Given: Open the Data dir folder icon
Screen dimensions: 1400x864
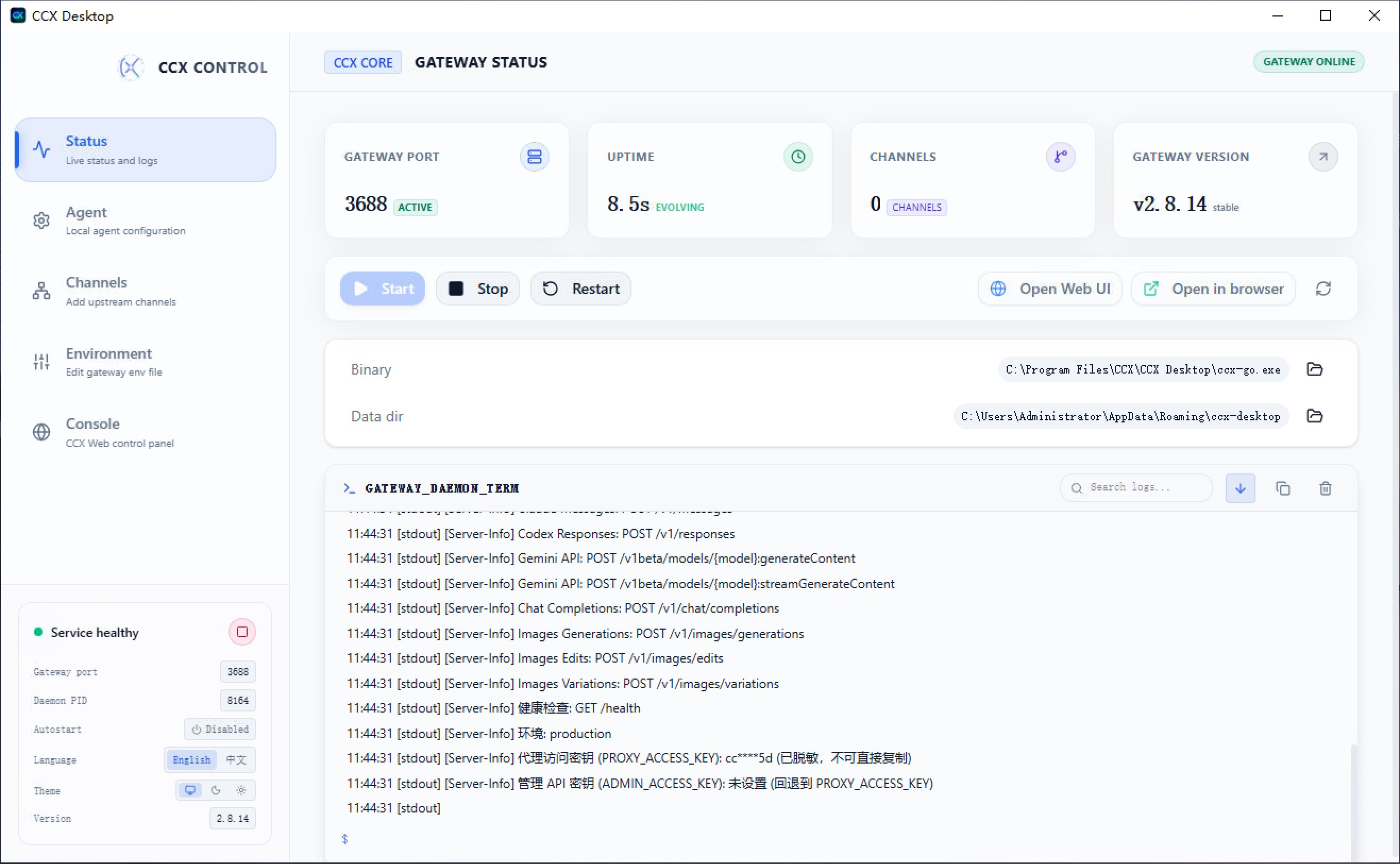Looking at the screenshot, I should click(1314, 416).
